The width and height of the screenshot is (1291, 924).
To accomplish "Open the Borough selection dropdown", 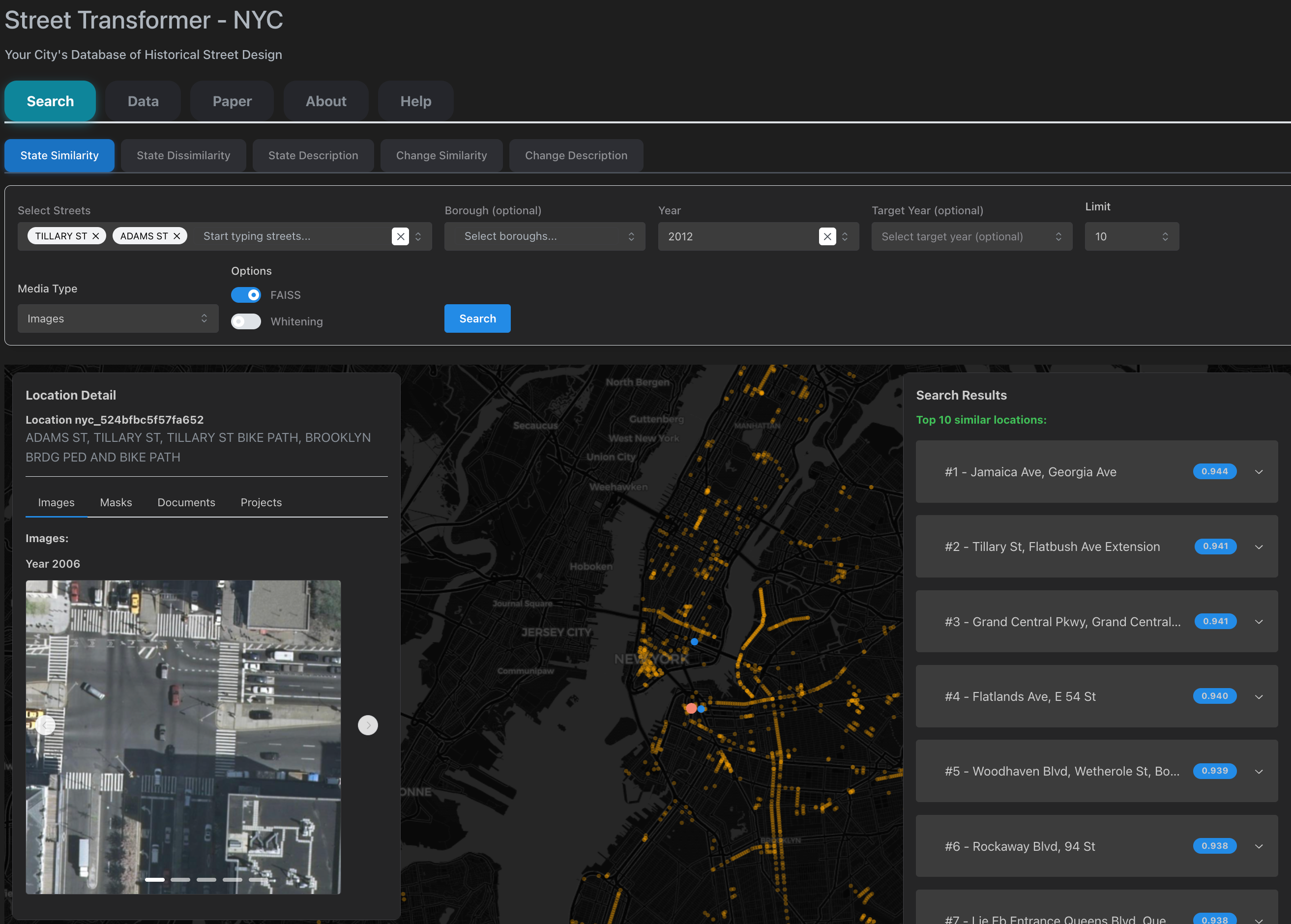I will tap(545, 237).
